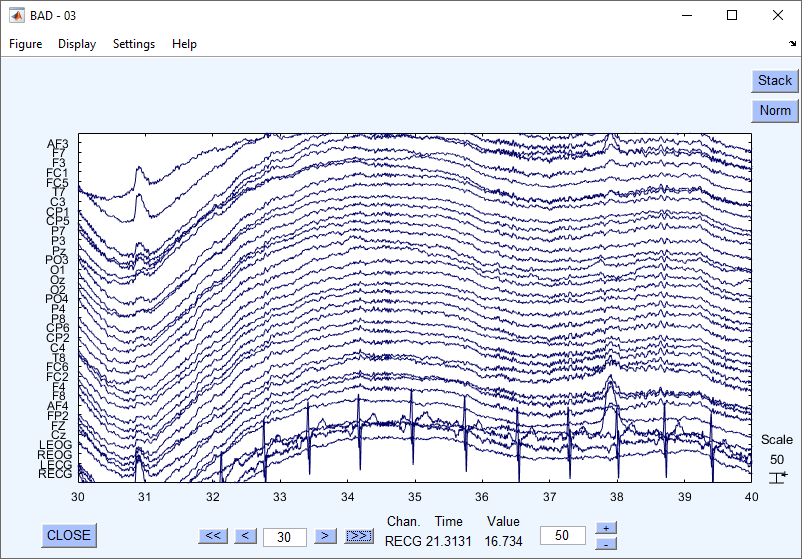Click the RECG channel label

click(x=55, y=474)
